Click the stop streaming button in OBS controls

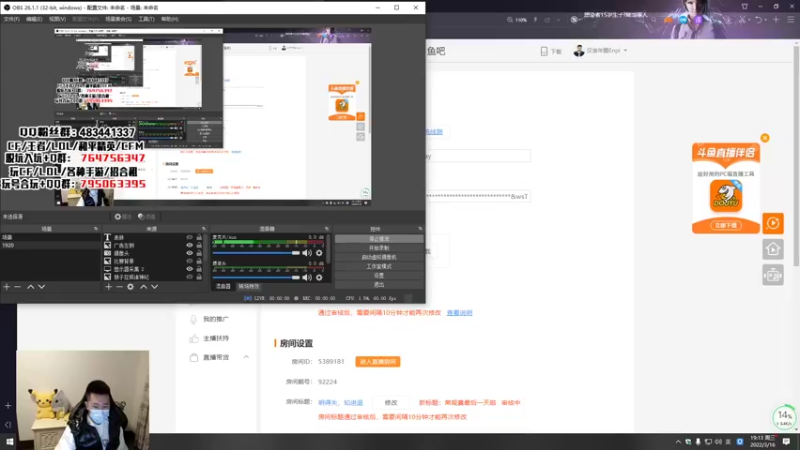pos(379,239)
